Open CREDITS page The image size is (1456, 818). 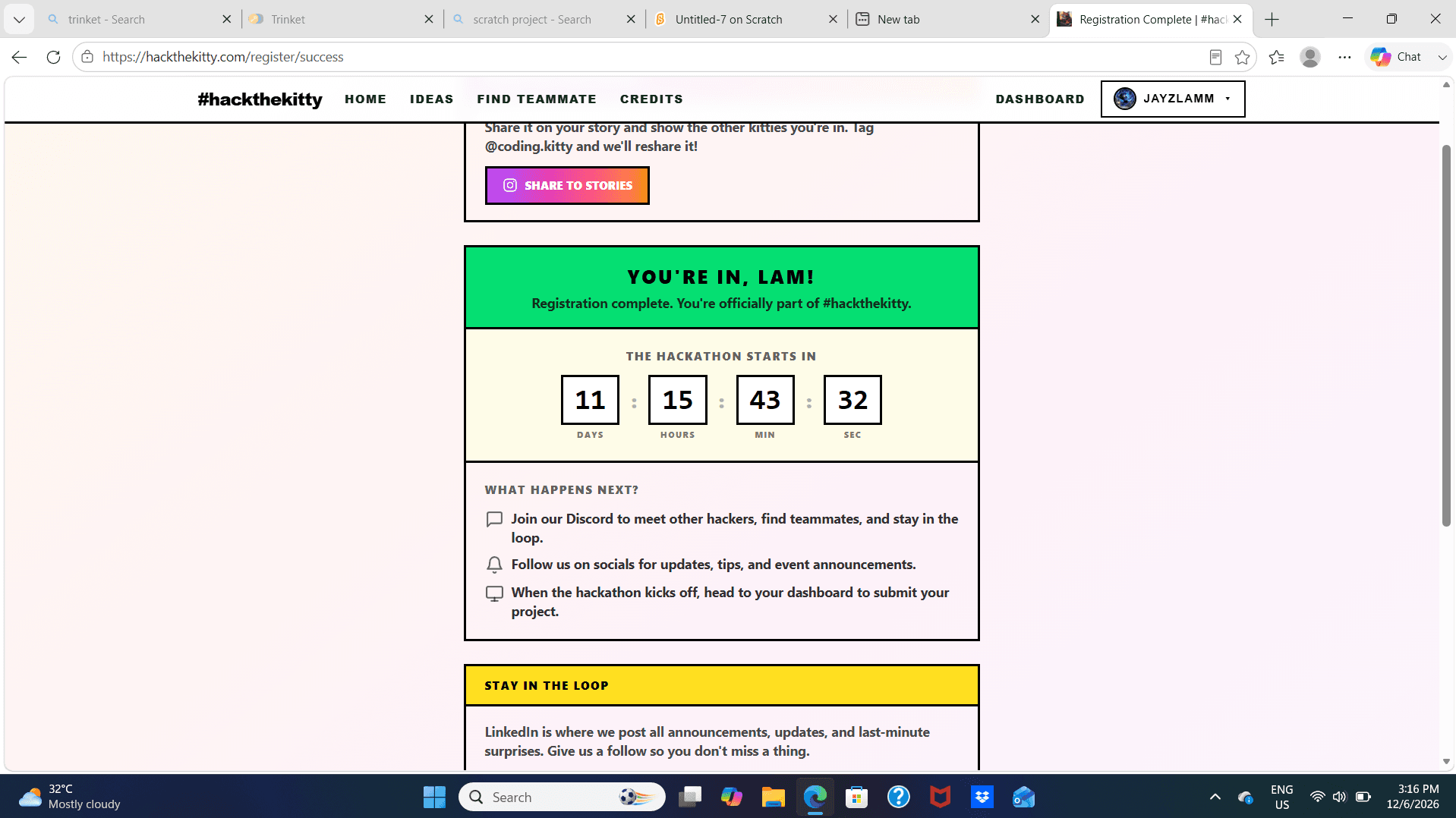click(x=651, y=99)
